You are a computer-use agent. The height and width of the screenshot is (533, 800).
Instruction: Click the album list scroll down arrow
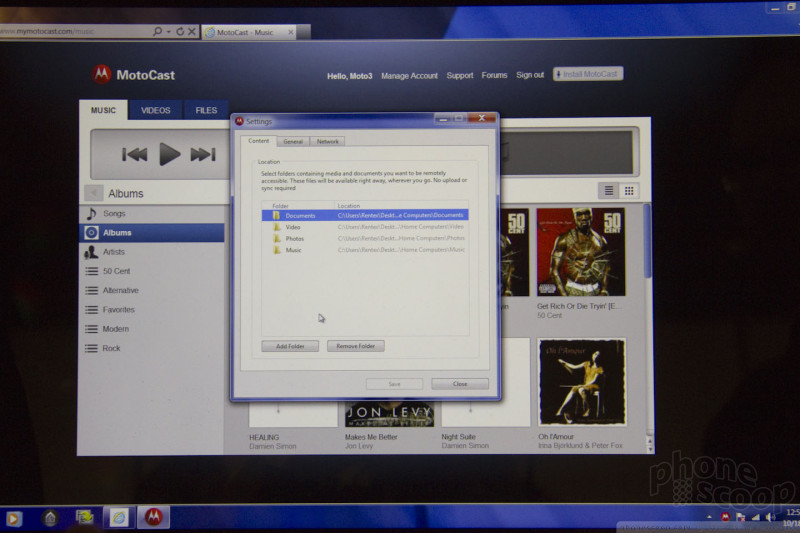pyautogui.click(x=650, y=449)
